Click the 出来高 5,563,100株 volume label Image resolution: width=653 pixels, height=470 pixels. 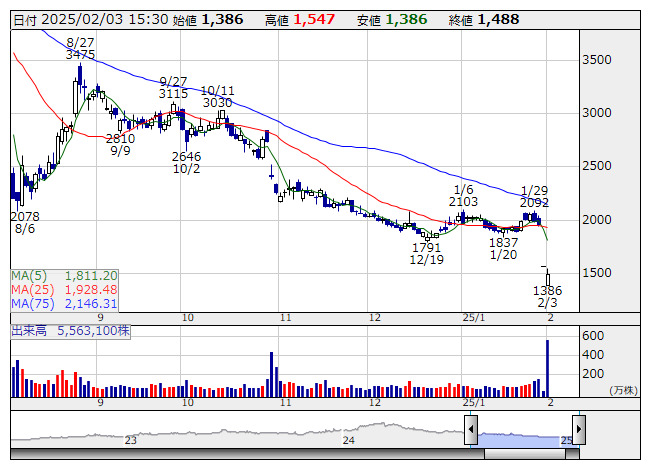(x=70, y=331)
